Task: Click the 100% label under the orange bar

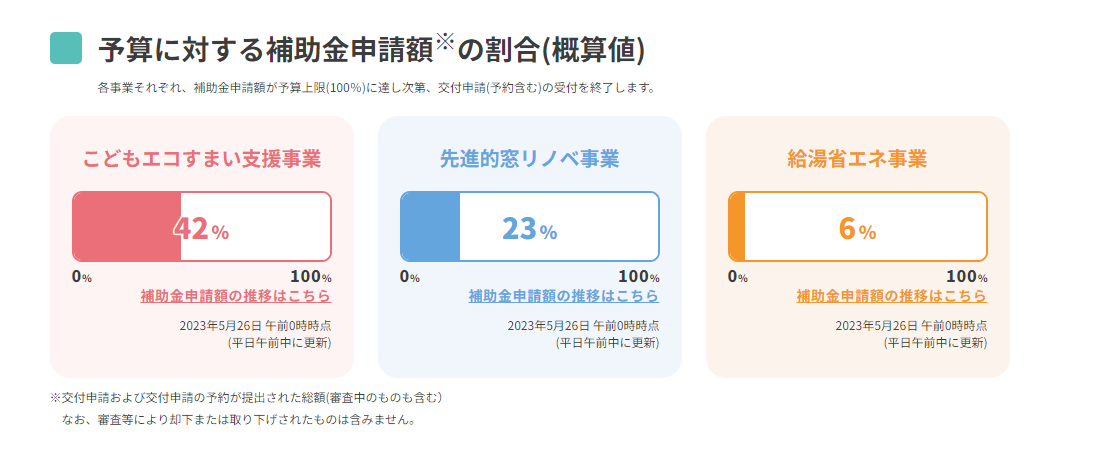Action: pos(967,277)
